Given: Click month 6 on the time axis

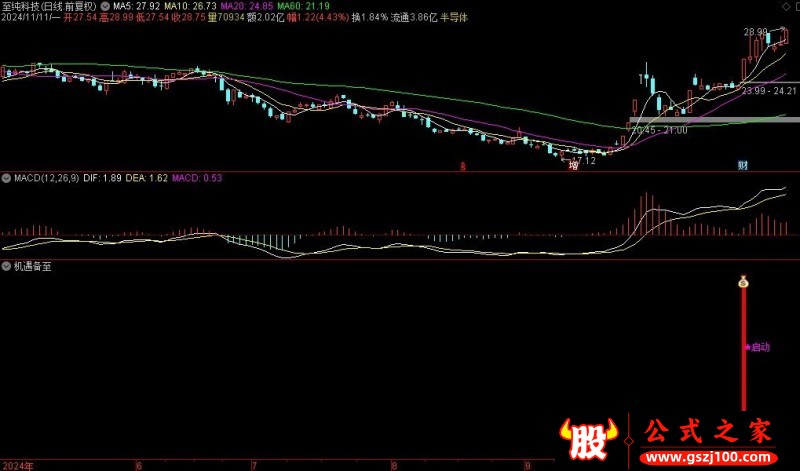Looking at the screenshot, I should 138,466.
